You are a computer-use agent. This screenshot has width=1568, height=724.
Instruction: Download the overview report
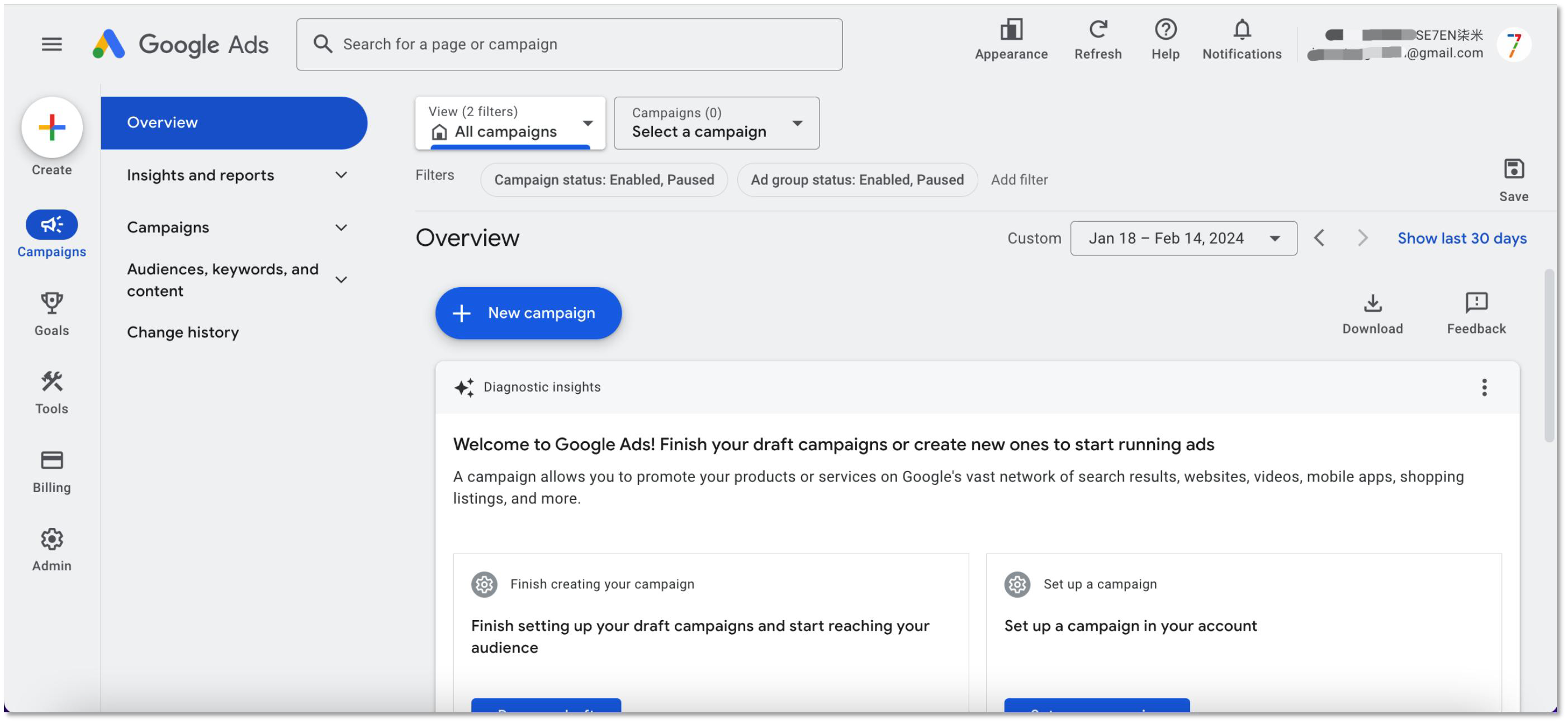point(1372,315)
